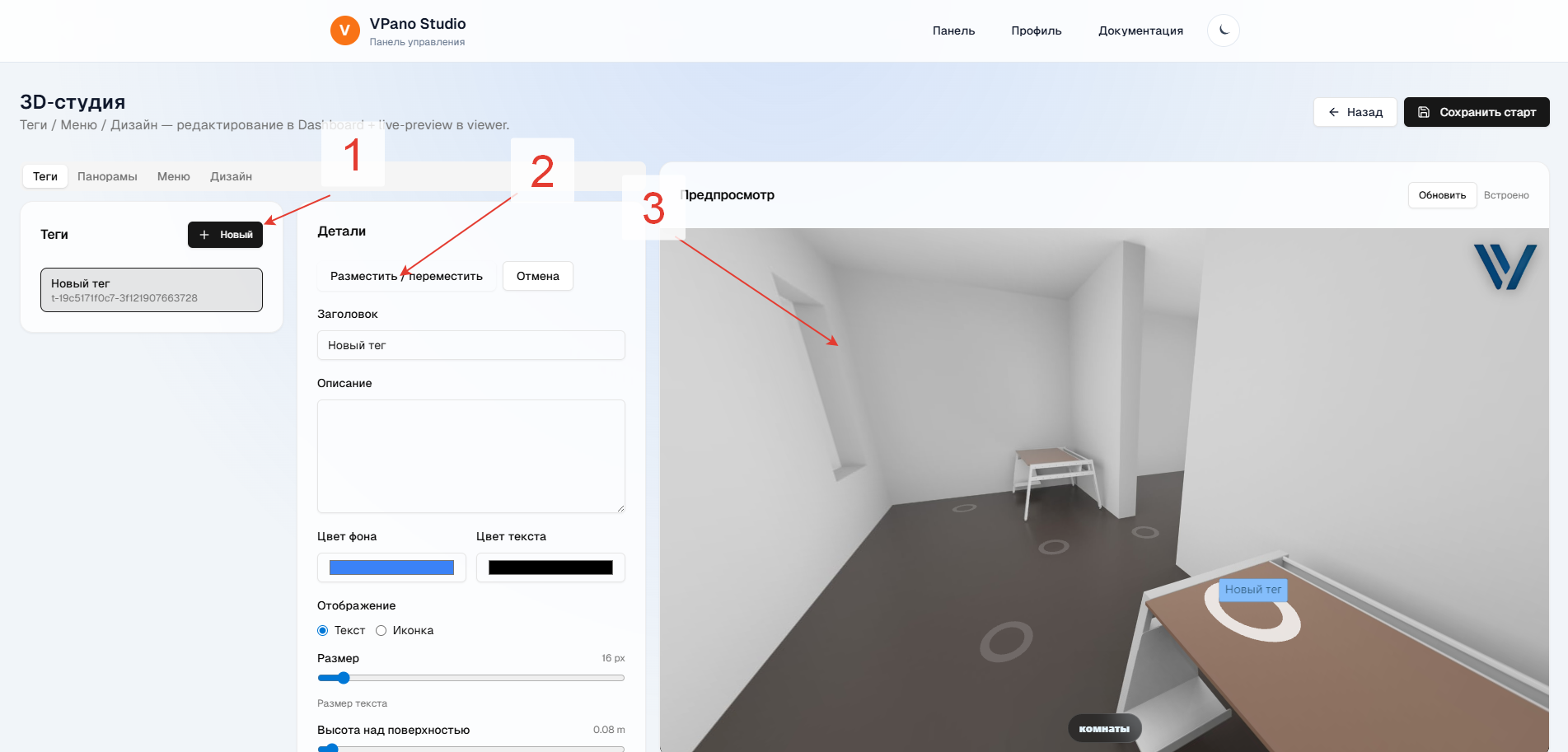The height and width of the screenshot is (752, 1568).
Task: Toggle dark mode with the moon icon
Action: click(1223, 30)
